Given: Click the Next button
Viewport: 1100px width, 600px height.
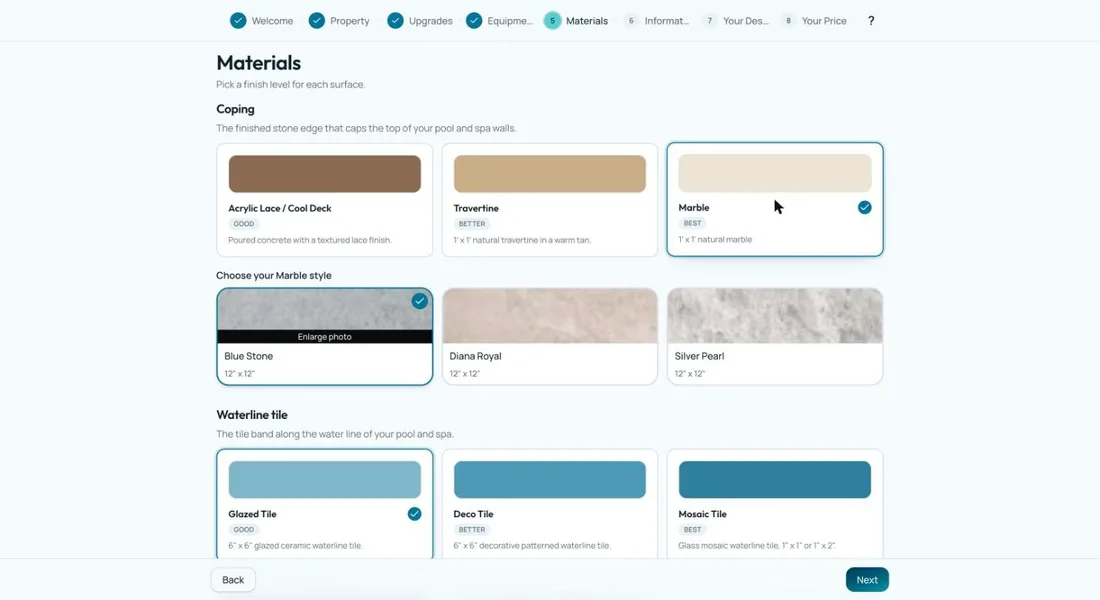Looking at the screenshot, I should click(x=867, y=580).
